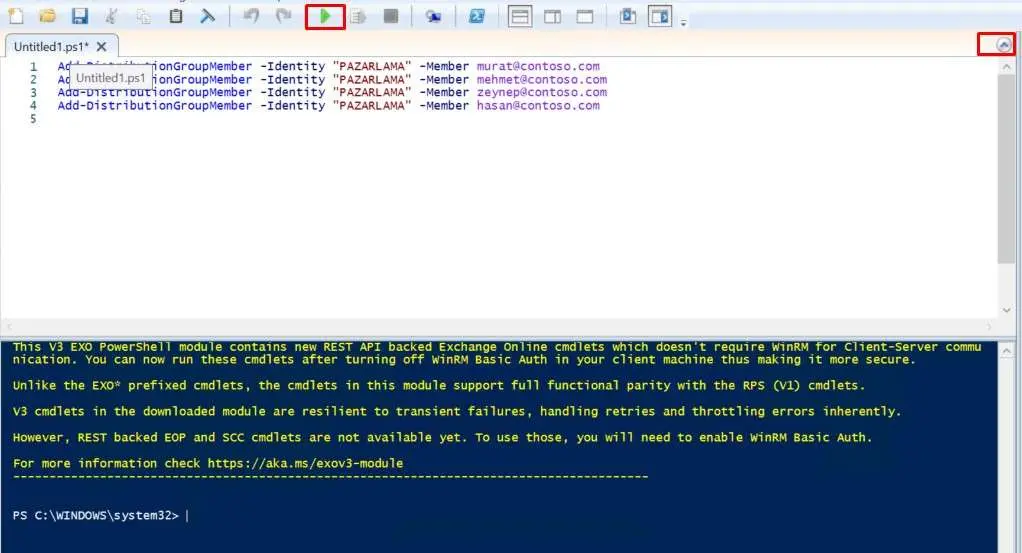1022x553 pixels.
Task: Show script pane on the right
Action: tap(552, 16)
